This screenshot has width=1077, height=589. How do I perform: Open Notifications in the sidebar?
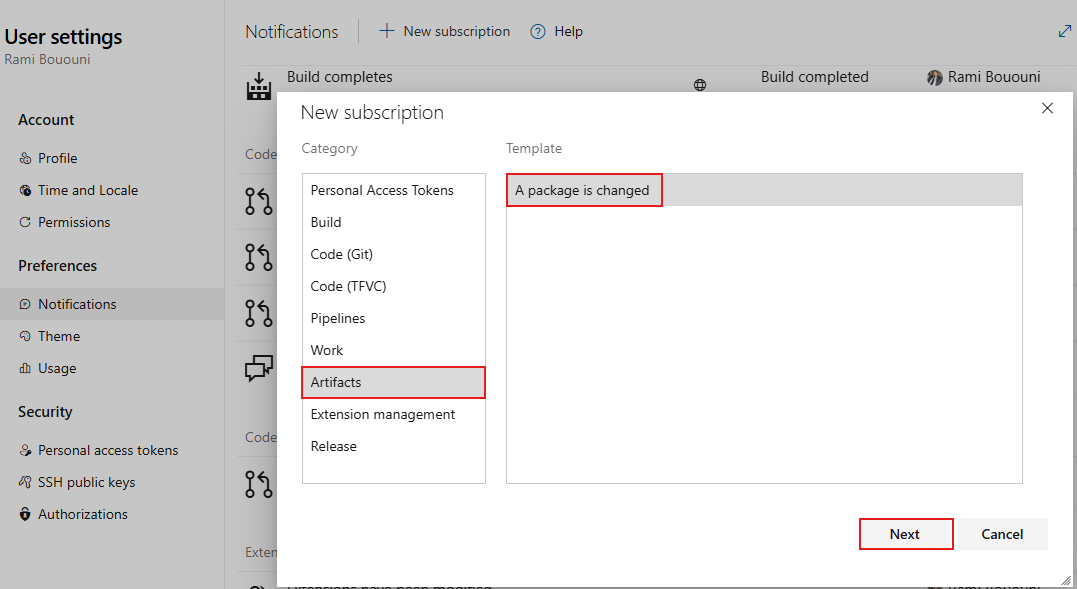tap(78, 304)
